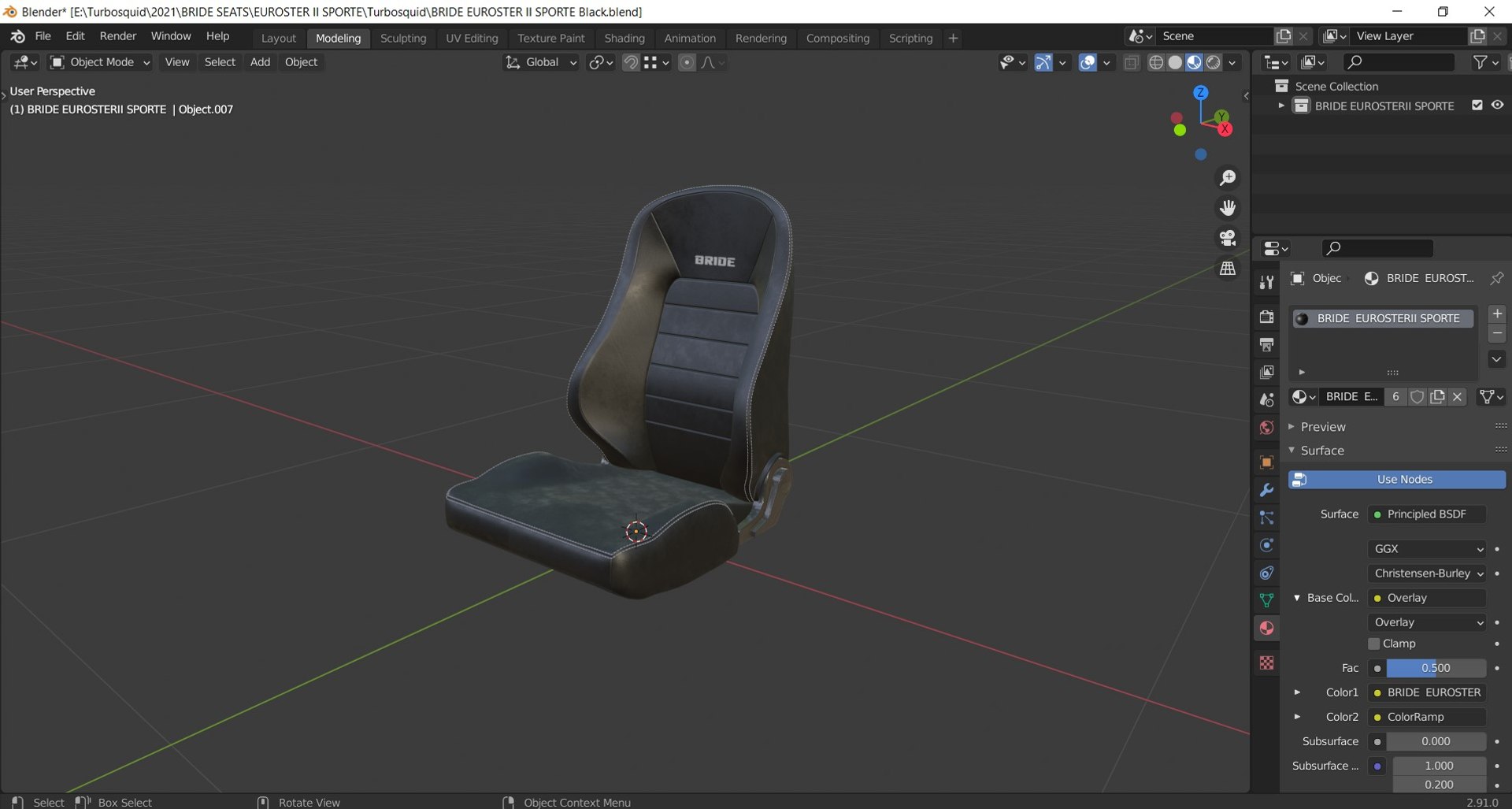This screenshot has width=1512, height=809.
Task: Toggle snapping magnet in viewport header
Action: (x=630, y=62)
